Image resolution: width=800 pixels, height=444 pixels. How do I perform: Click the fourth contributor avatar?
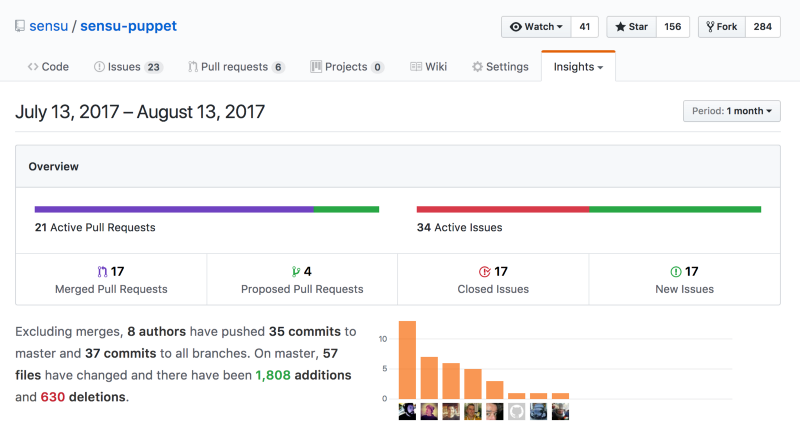click(x=473, y=411)
